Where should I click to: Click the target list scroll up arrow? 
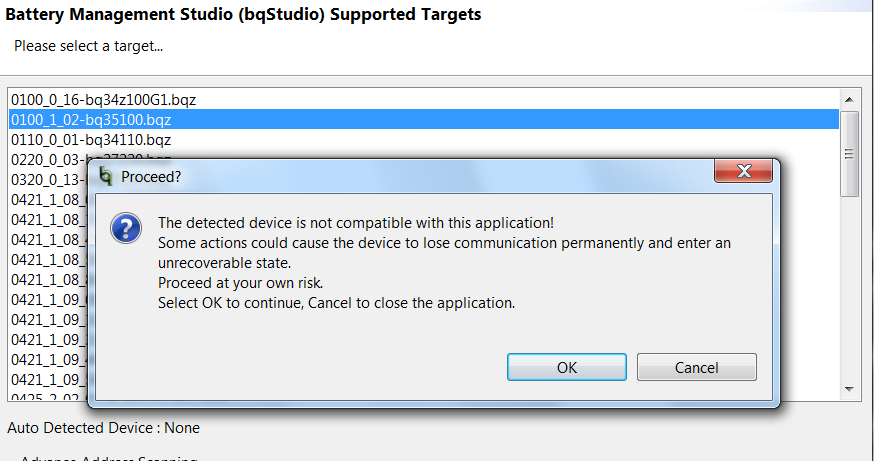(x=849, y=100)
